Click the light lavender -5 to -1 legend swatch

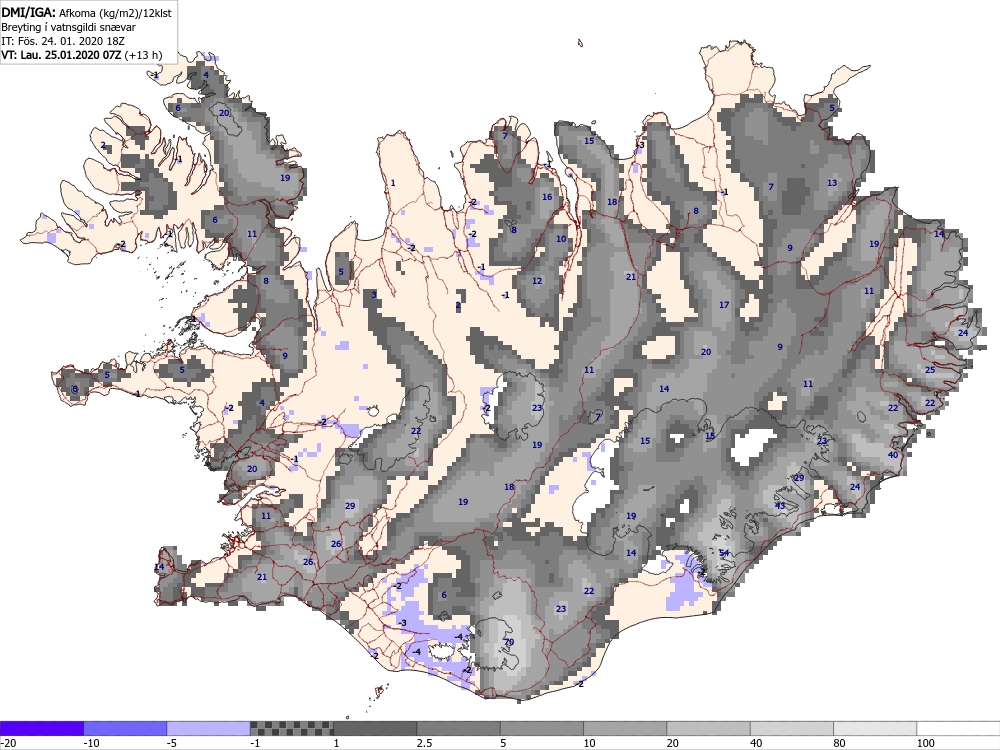pos(209,728)
